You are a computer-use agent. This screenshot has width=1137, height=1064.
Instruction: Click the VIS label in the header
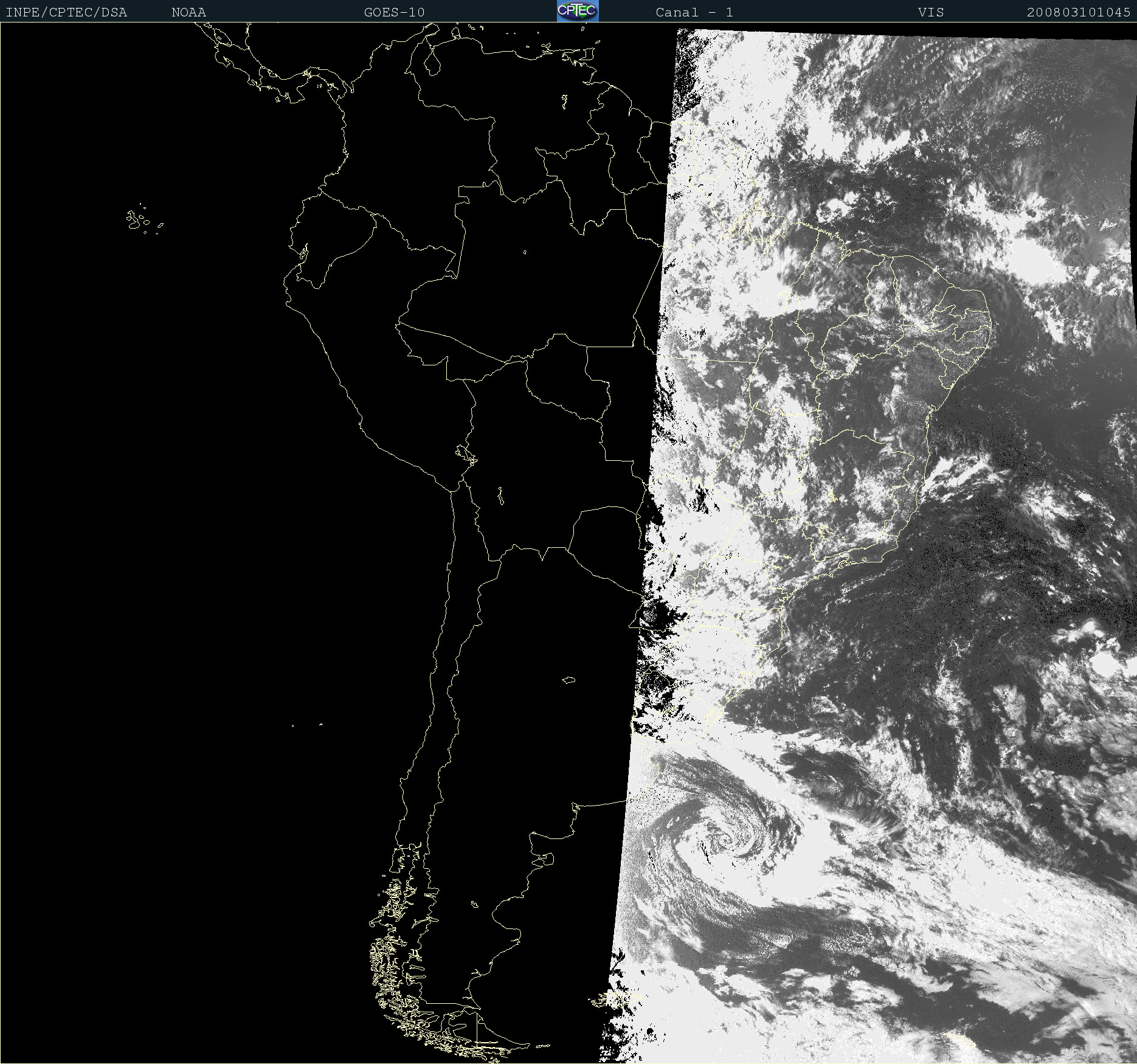pos(931,12)
